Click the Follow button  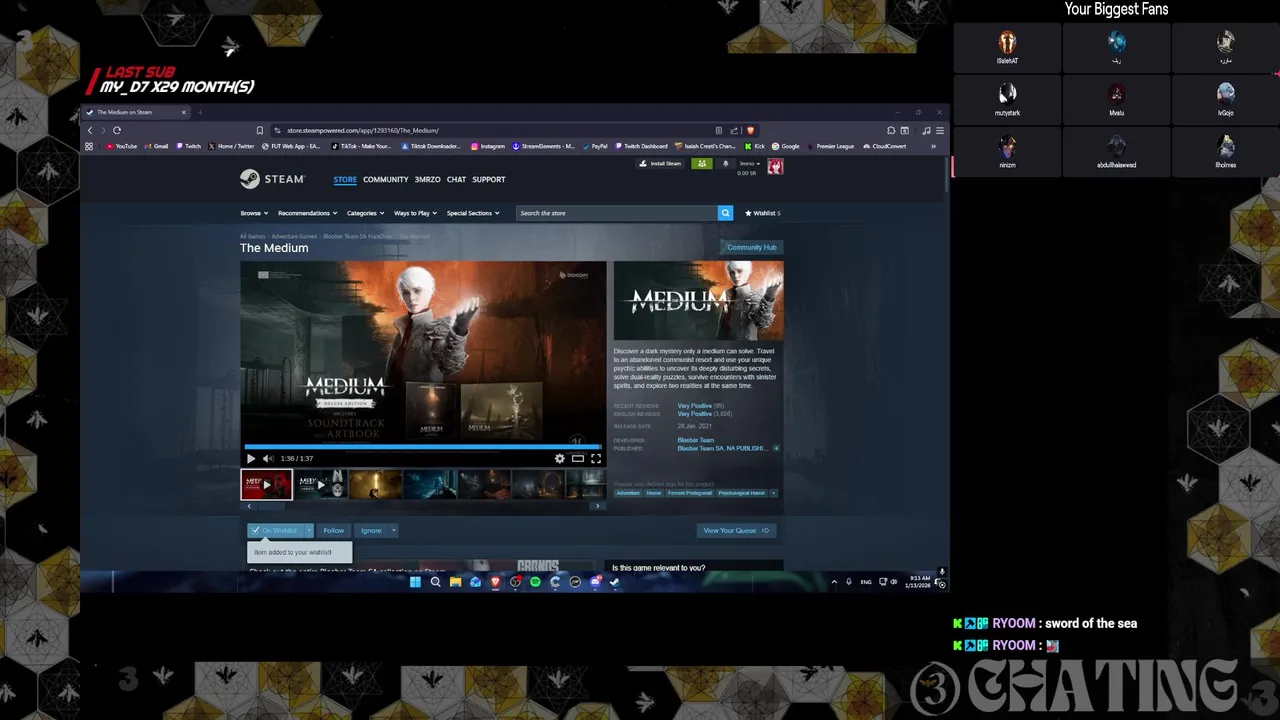(334, 530)
